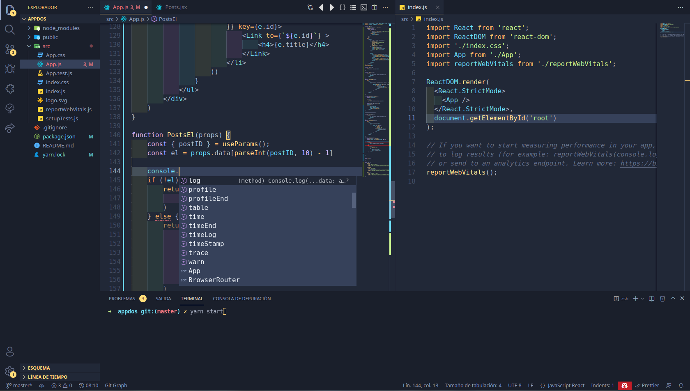
Task: Open the Extensions view
Action: pyautogui.click(x=10, y=89)
